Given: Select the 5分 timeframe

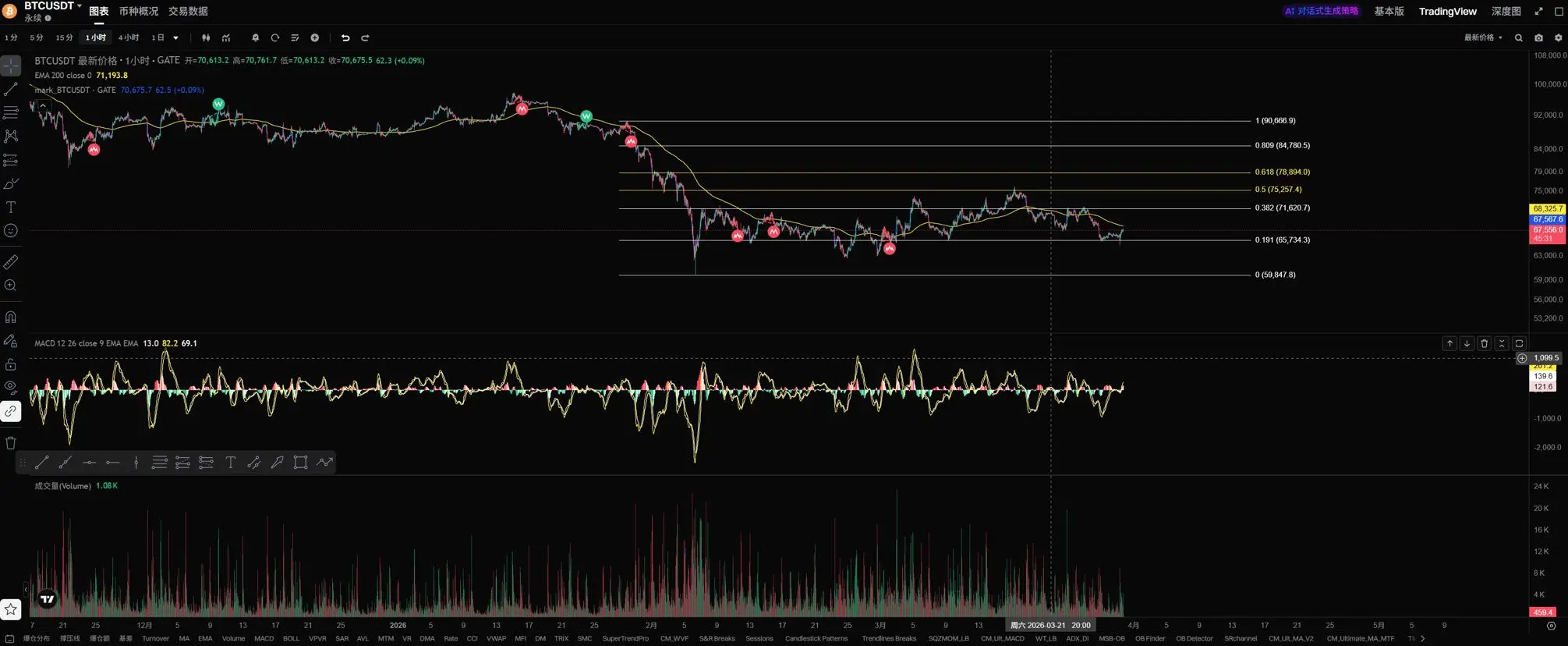Looking at the screenshot, I should pyautogui.click(x=37, y=37).
